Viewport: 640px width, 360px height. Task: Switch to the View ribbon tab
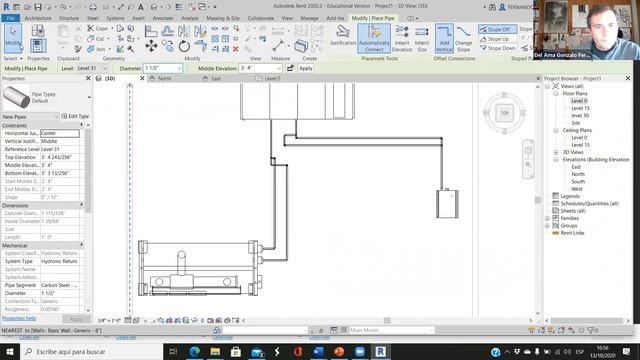pyautogui.click(x=287, y=18)
